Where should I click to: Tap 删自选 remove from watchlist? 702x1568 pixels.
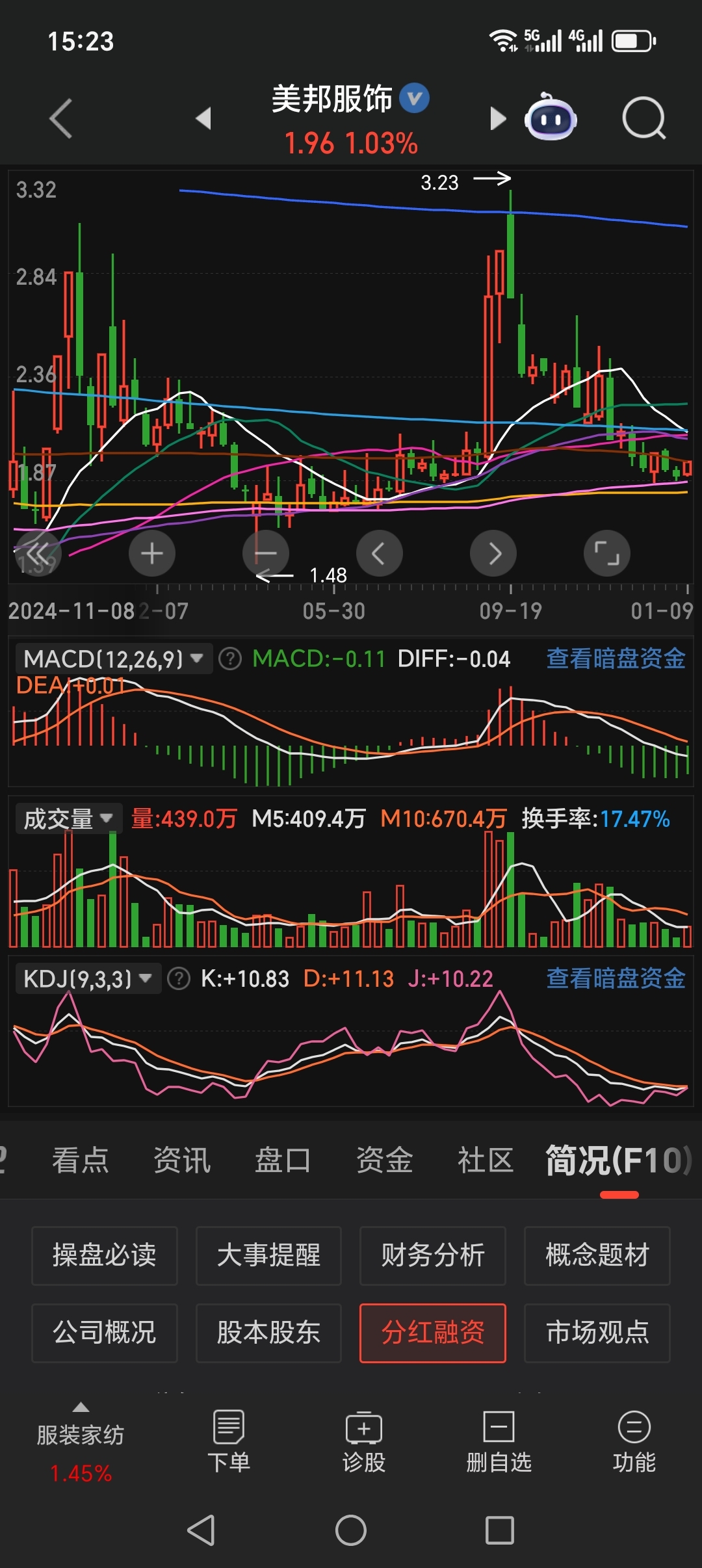pyautogui.click(x=499, y=1441)
